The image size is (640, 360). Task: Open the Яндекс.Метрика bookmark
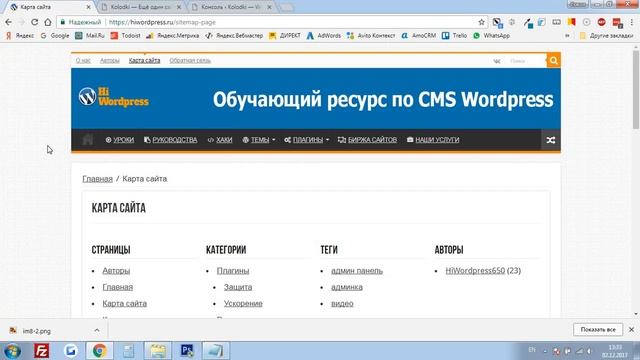(x=173, y=36)
